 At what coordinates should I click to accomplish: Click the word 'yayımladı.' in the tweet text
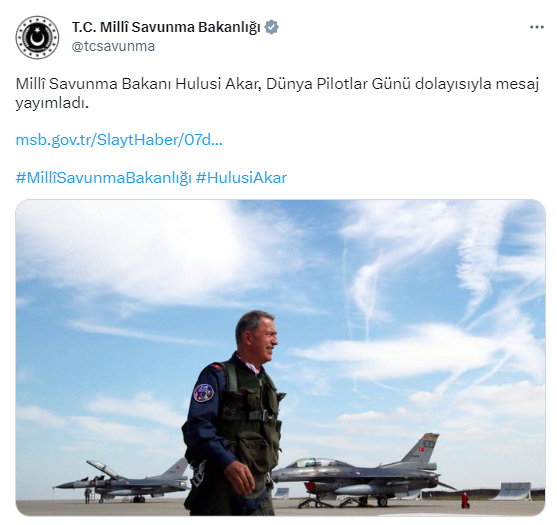[x=52, y=103]
